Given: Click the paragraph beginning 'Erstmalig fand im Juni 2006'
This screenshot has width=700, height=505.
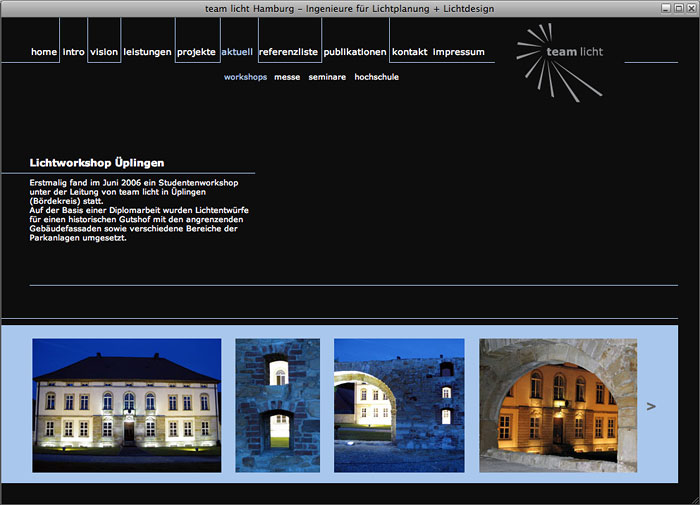Looking at the screenshot, I should point(139,210).
